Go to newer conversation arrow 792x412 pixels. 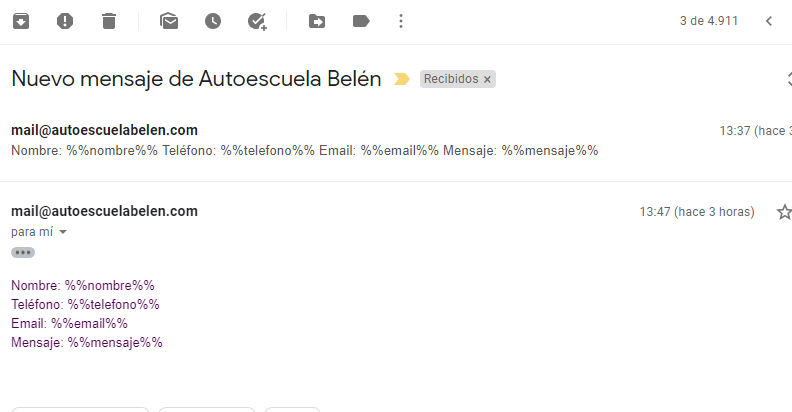click(x=769, y=21)
